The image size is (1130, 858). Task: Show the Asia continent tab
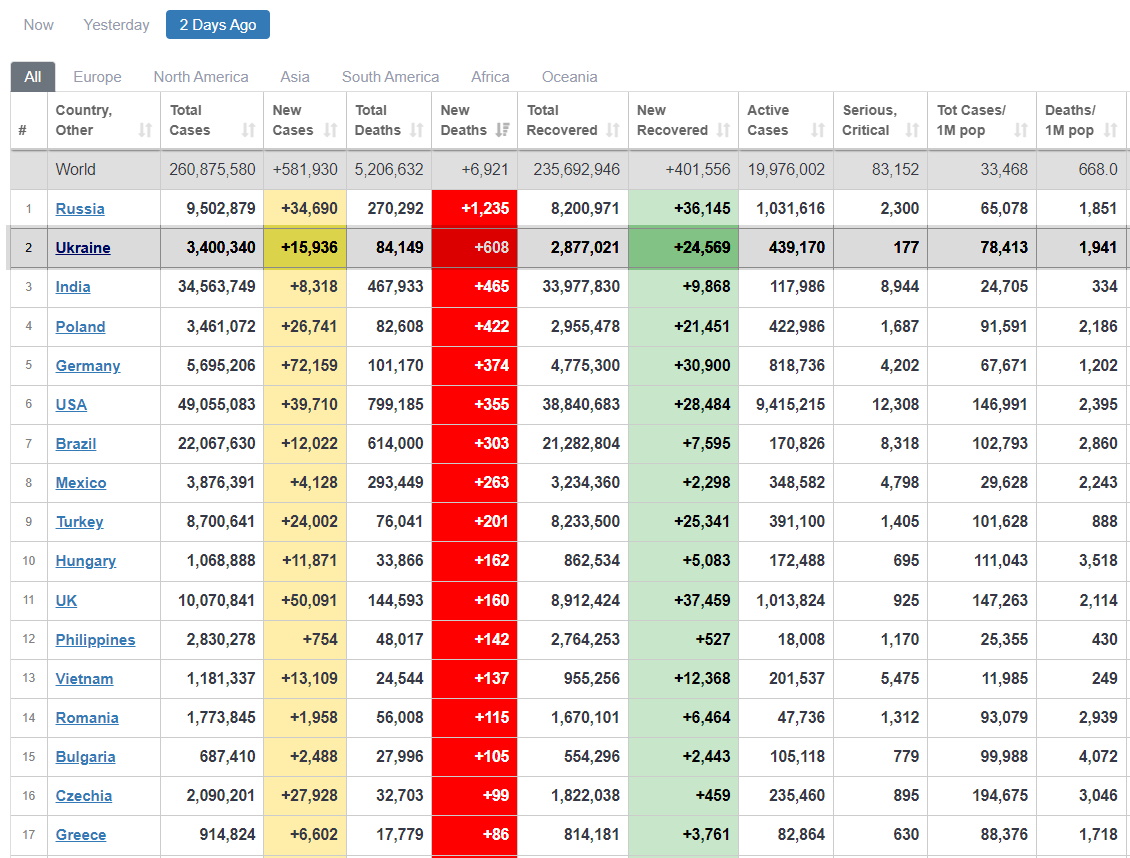pyautogui.click(x=295, y=77)
